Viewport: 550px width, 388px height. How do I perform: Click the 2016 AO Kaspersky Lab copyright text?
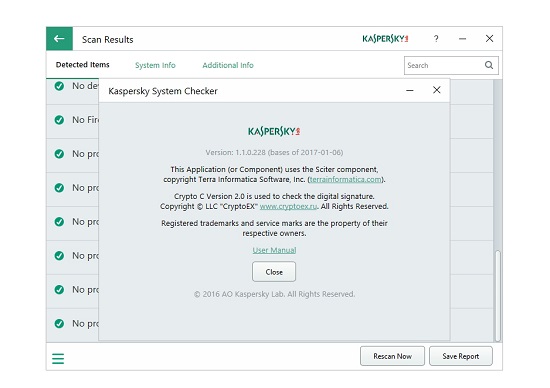click(274, 294)
